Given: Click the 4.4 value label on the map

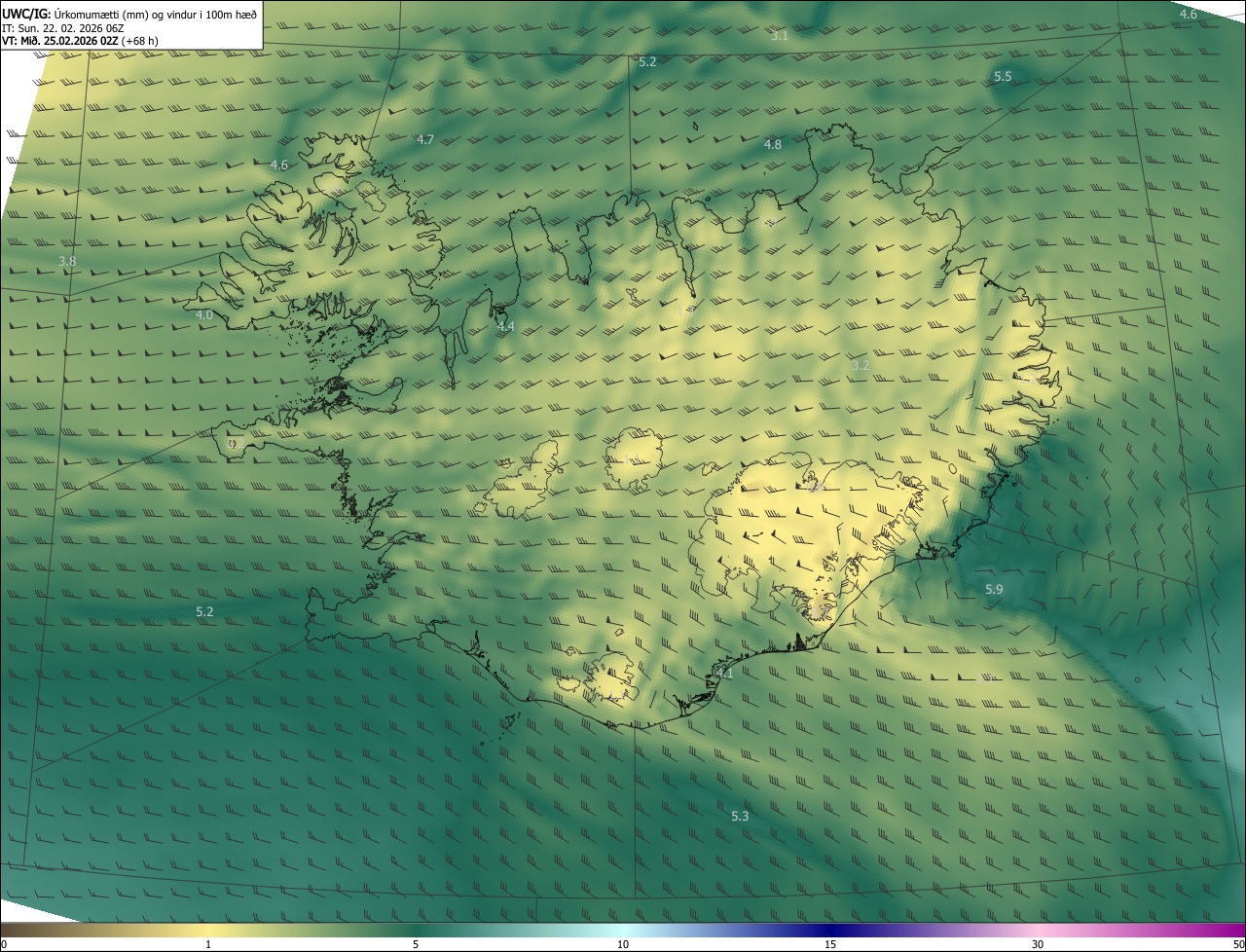Looking at the screenshot, I should pyautogui.click(x=505, y=326).
